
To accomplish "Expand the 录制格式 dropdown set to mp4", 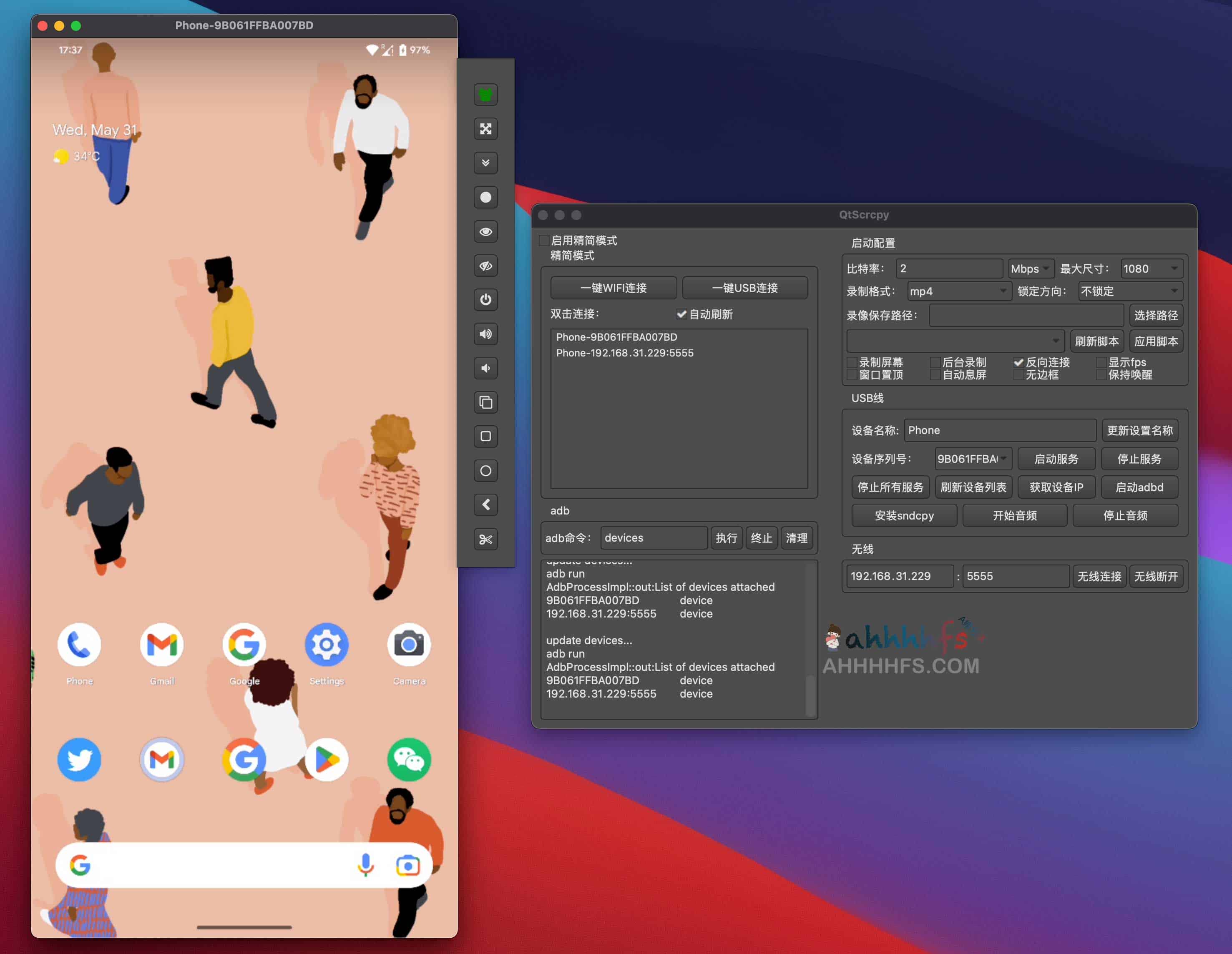I will click(958, 291).
